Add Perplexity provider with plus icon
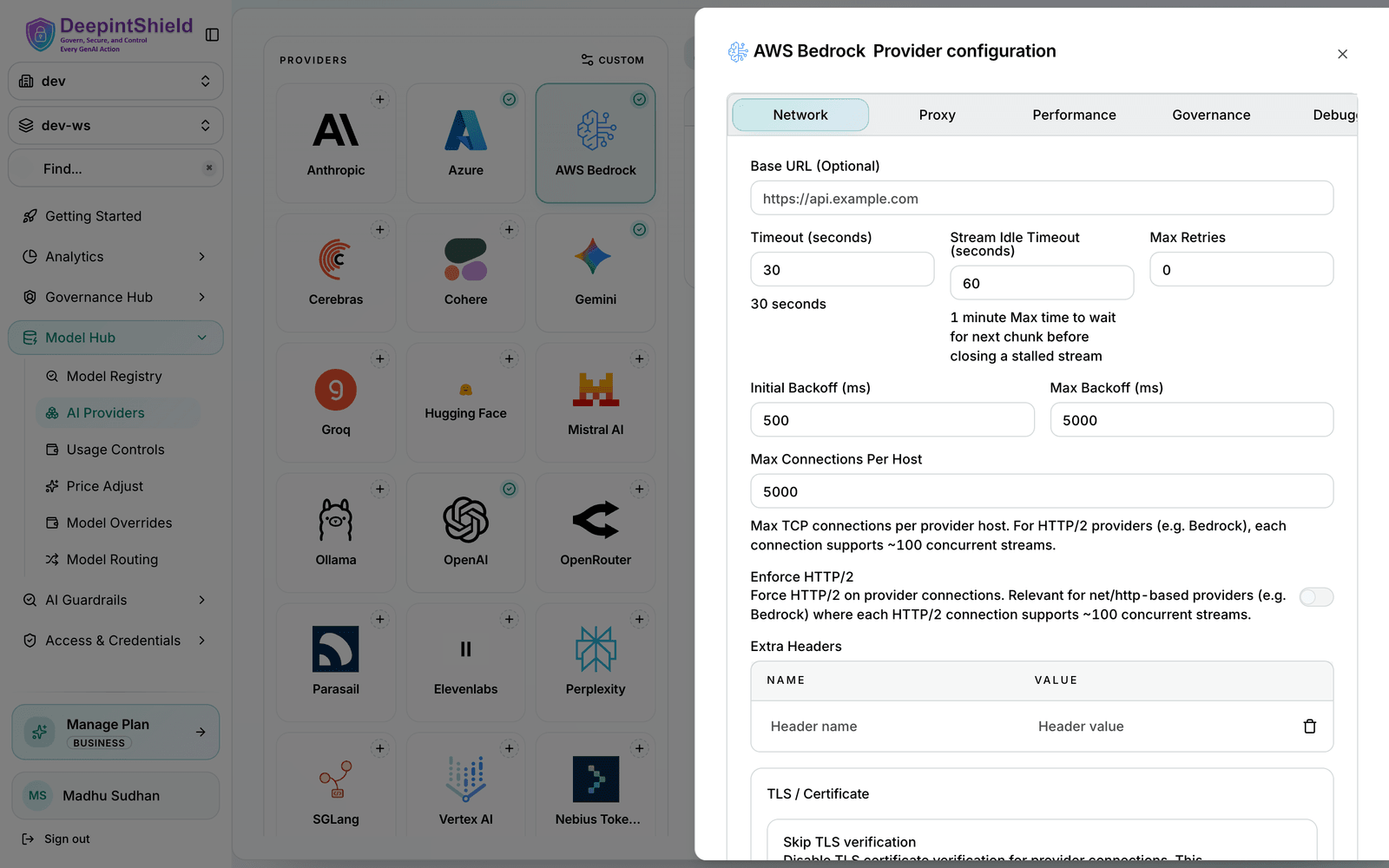 point(639,620)
